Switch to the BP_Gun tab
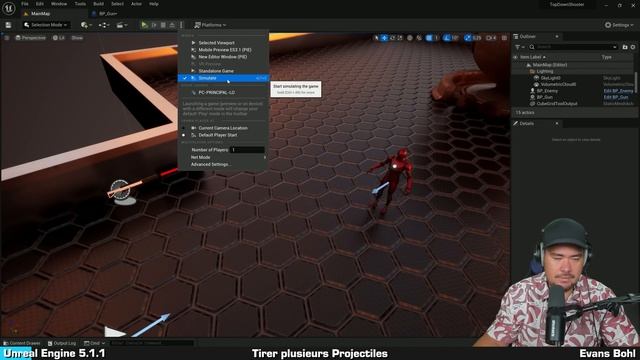The height and width of the screenshot is (360, 640). click(108, 13)
